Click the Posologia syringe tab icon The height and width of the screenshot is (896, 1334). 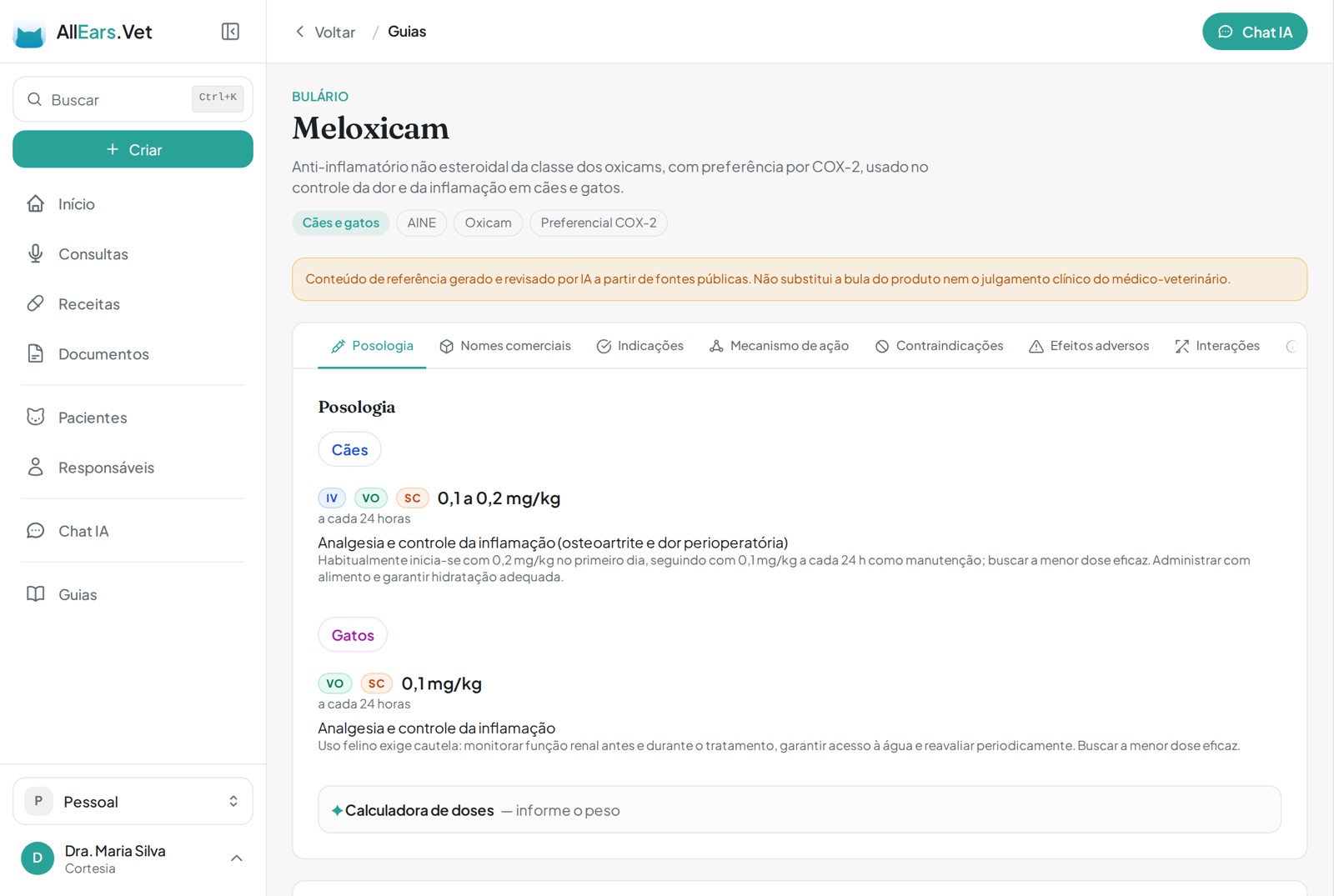pos(338,346)
